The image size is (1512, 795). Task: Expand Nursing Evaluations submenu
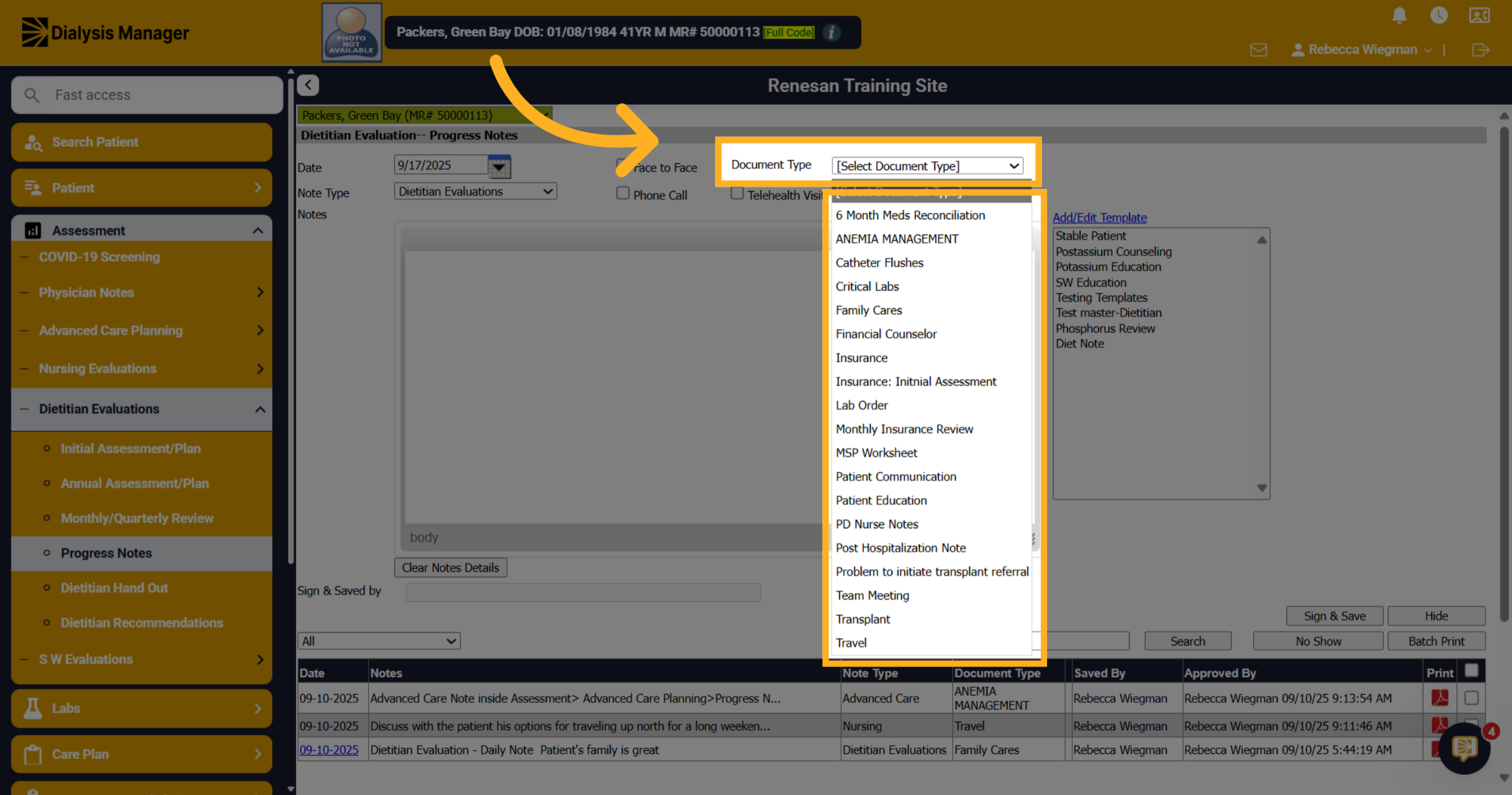[x=260, y=369]
